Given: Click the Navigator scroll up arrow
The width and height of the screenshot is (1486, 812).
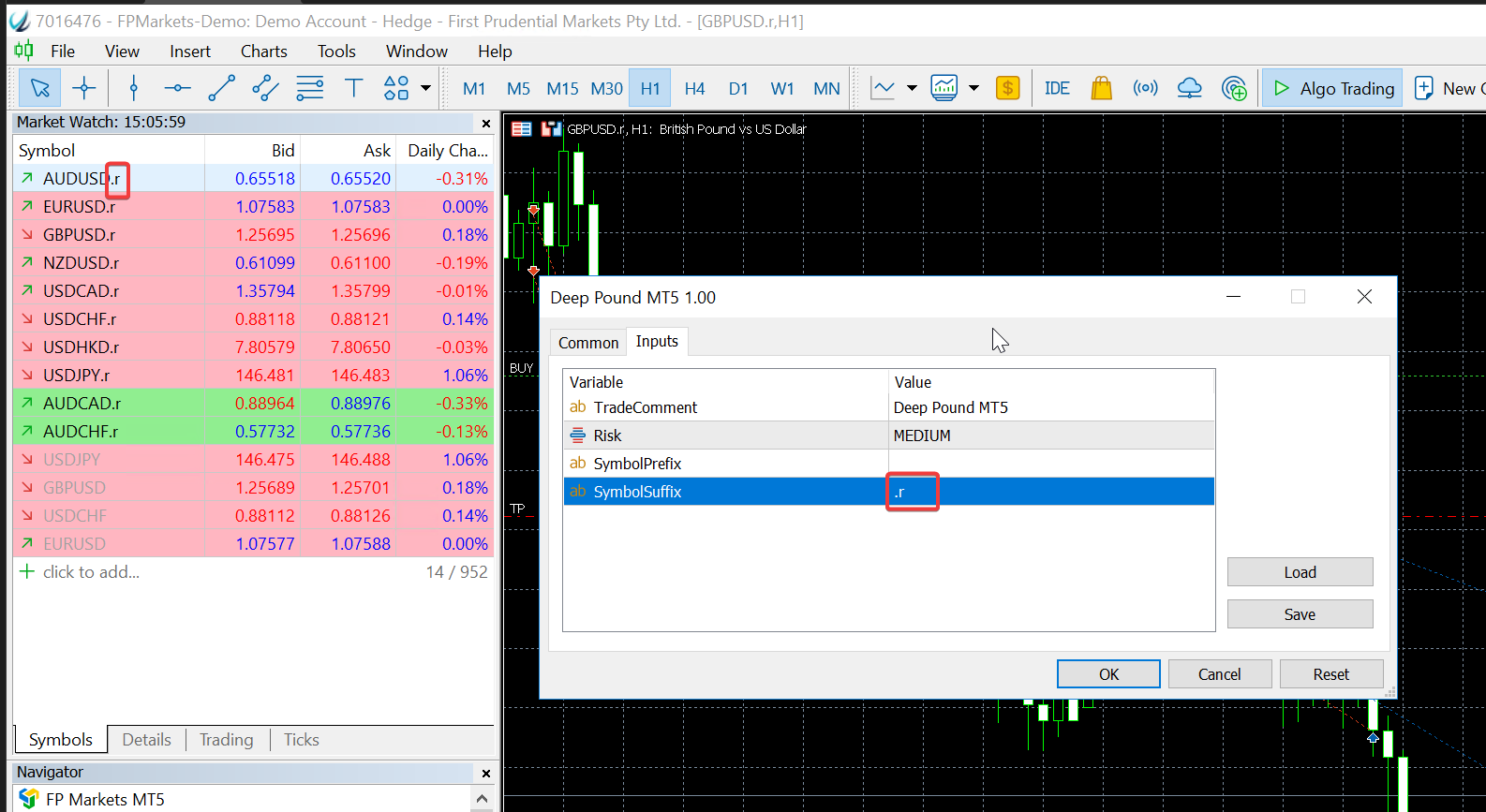Looking at the screenshot, I should [x=482, y=799].
